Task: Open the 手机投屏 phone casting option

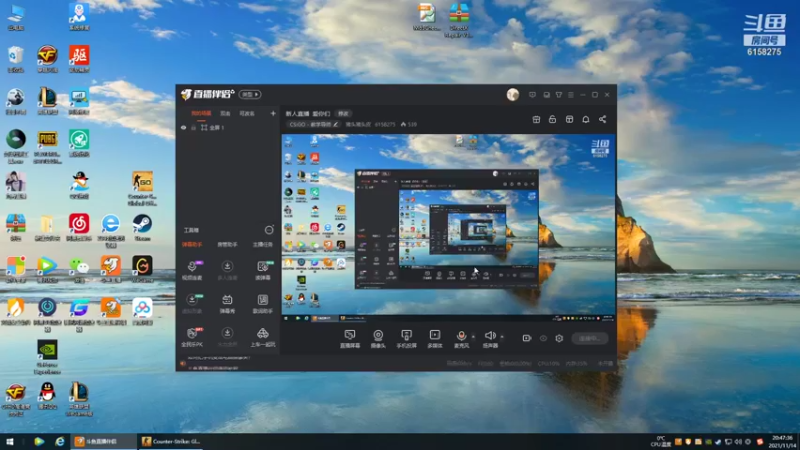Action: coord(407,338)
